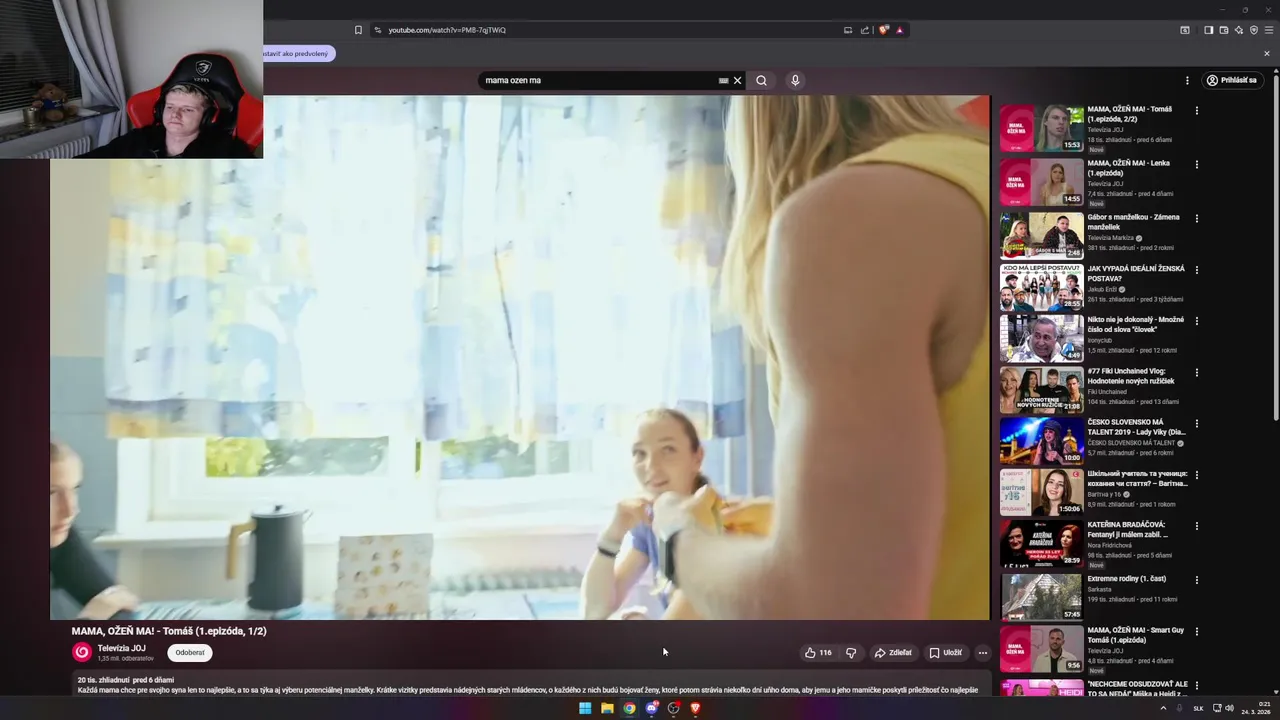This screenshot has height=720, width=1280.
Task: Open File Explorer from taskbar
Action: coord(607,708)
